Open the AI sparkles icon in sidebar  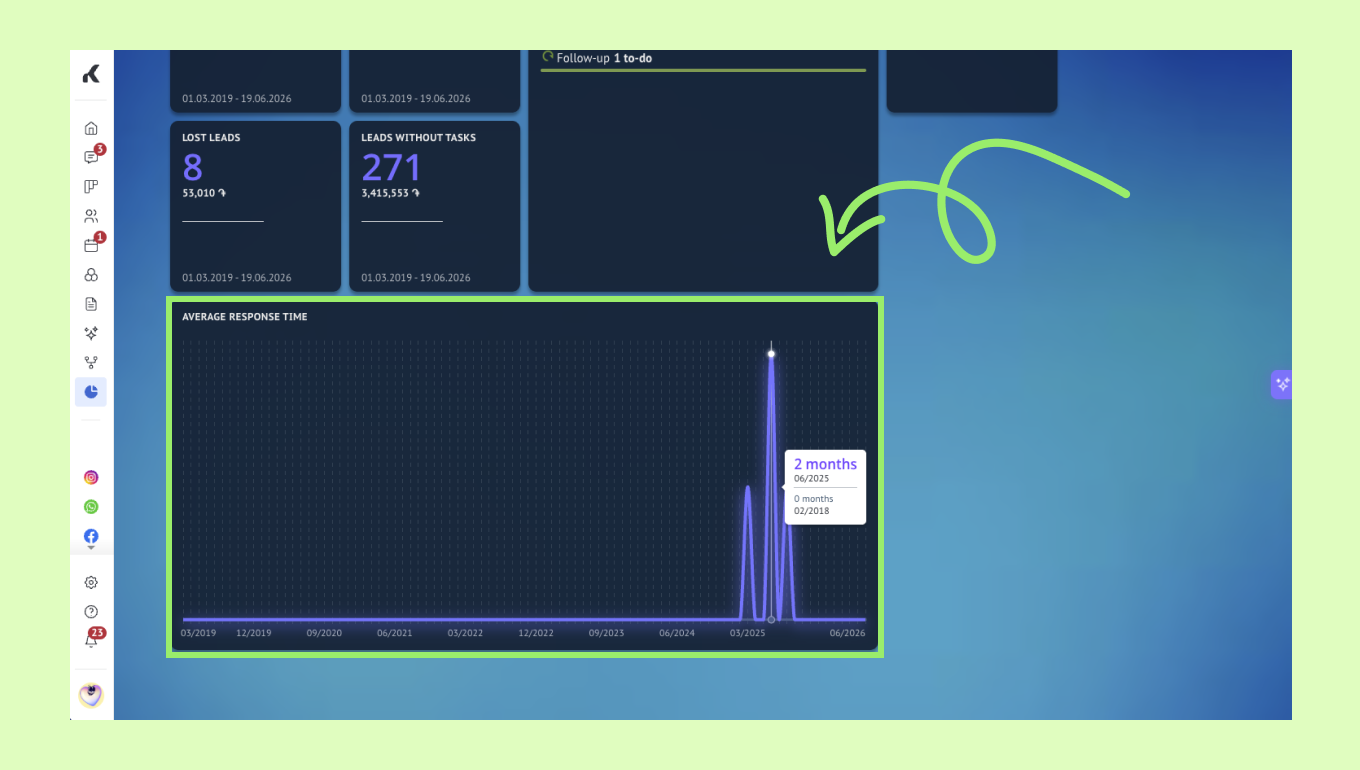[91, 333]
